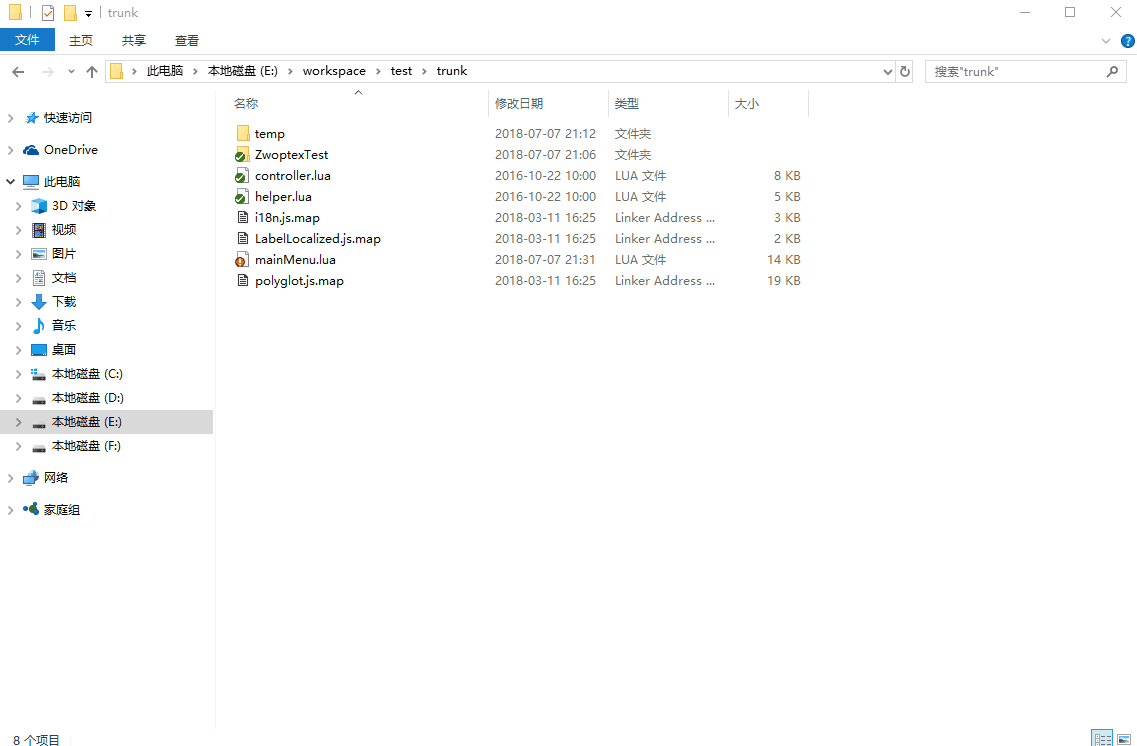Image resolution: width=1137 pixels, height=746 pixels.
Task: Click workspace in the breadcrumb path
Action: pyautogui.click(x=334, y=71)
